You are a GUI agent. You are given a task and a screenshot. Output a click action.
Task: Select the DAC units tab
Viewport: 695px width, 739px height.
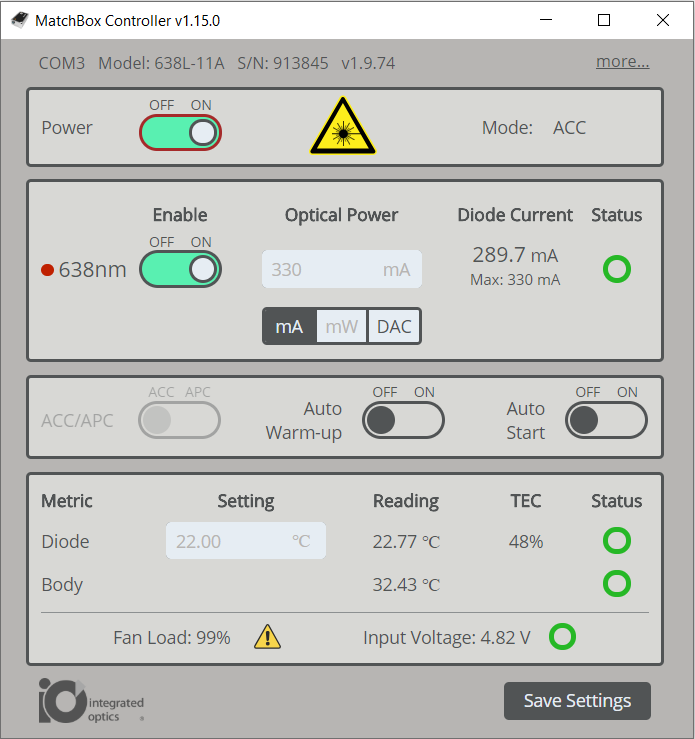(394, 327)
